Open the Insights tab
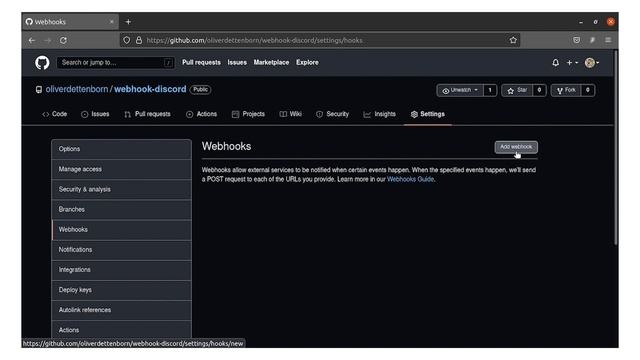The image size is (640, 360). coord(380,114)
